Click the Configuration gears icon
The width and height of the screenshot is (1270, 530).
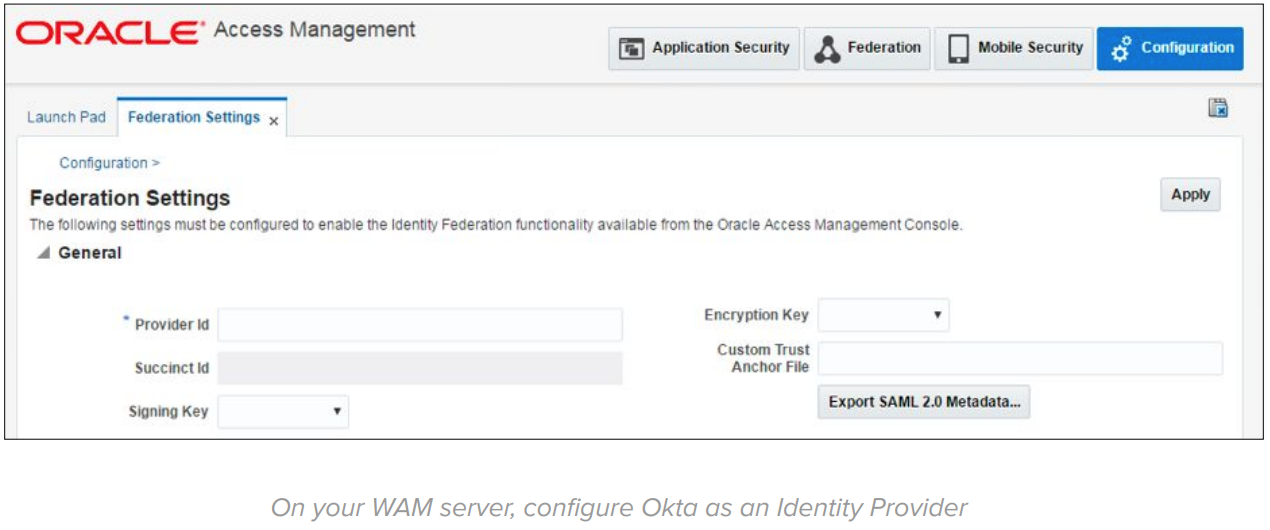click(x=1121, y=48)
